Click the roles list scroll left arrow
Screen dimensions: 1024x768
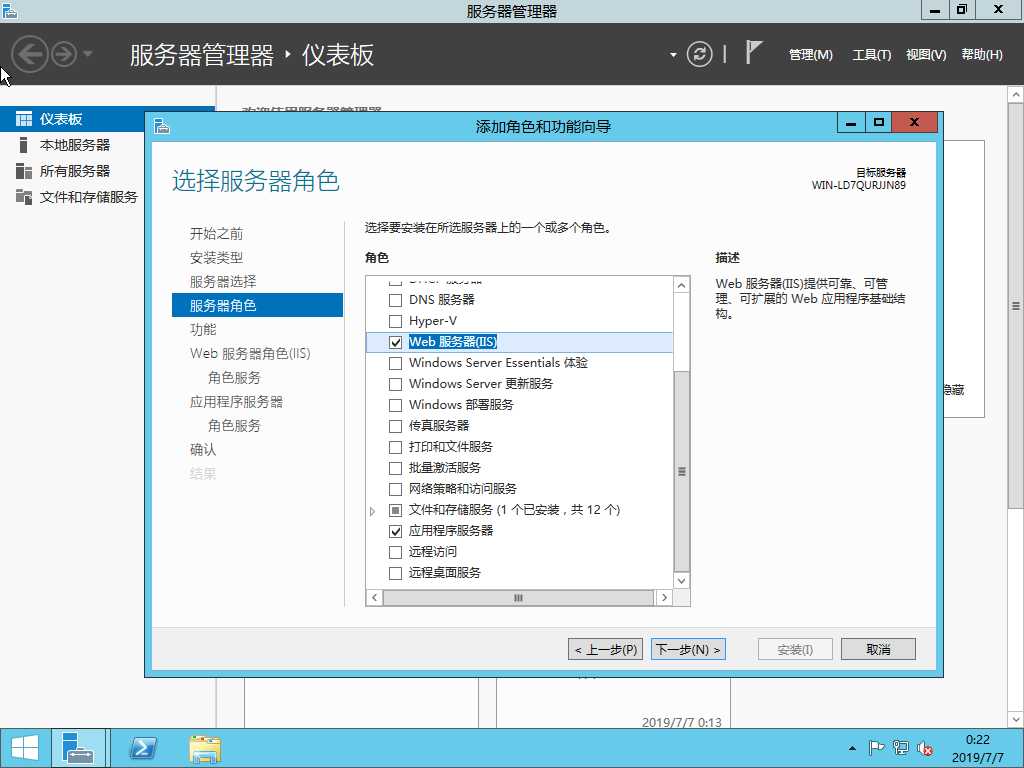[x=374, y=598]
